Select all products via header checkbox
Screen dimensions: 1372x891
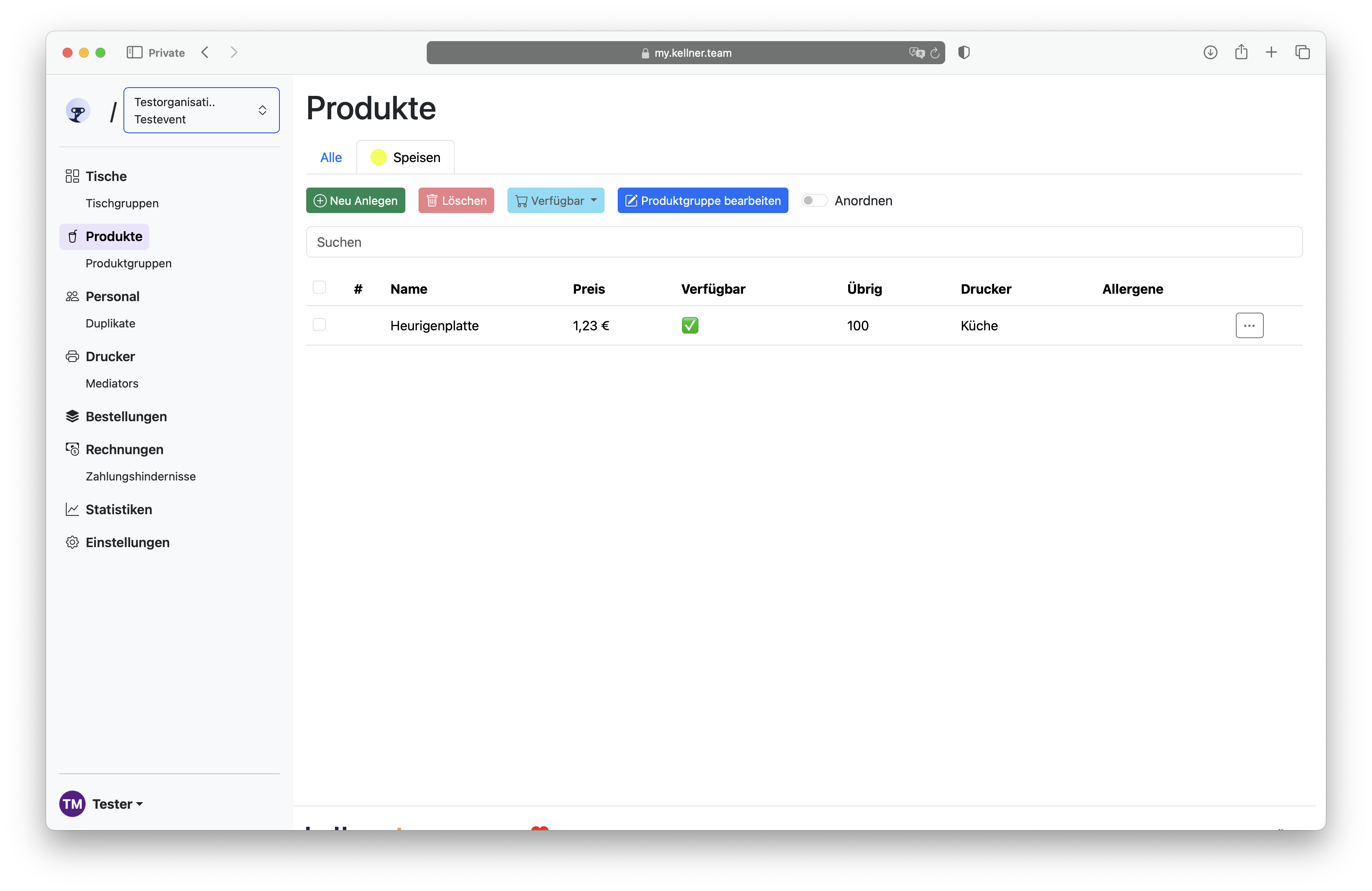click(x=319, y=287)
